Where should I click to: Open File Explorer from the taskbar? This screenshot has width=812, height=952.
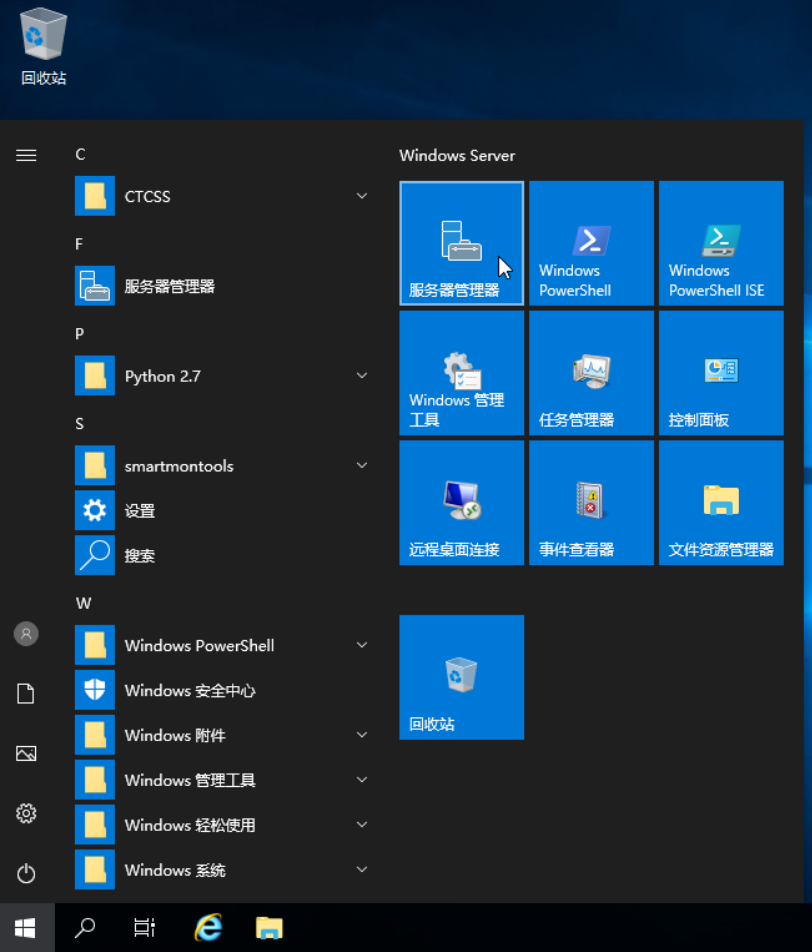click(269, 928)
